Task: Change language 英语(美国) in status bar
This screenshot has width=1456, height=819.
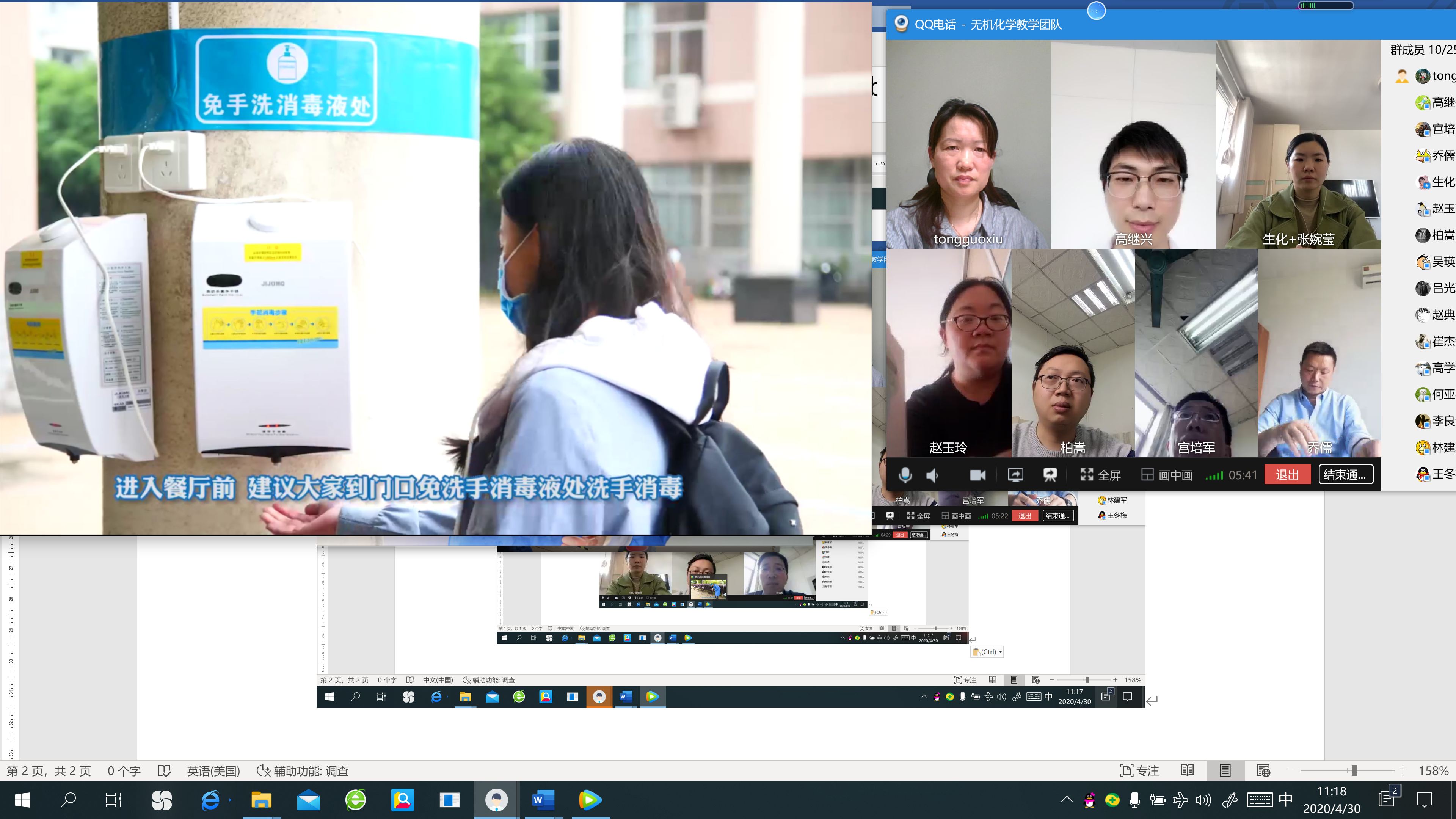Action: point(213,771)
